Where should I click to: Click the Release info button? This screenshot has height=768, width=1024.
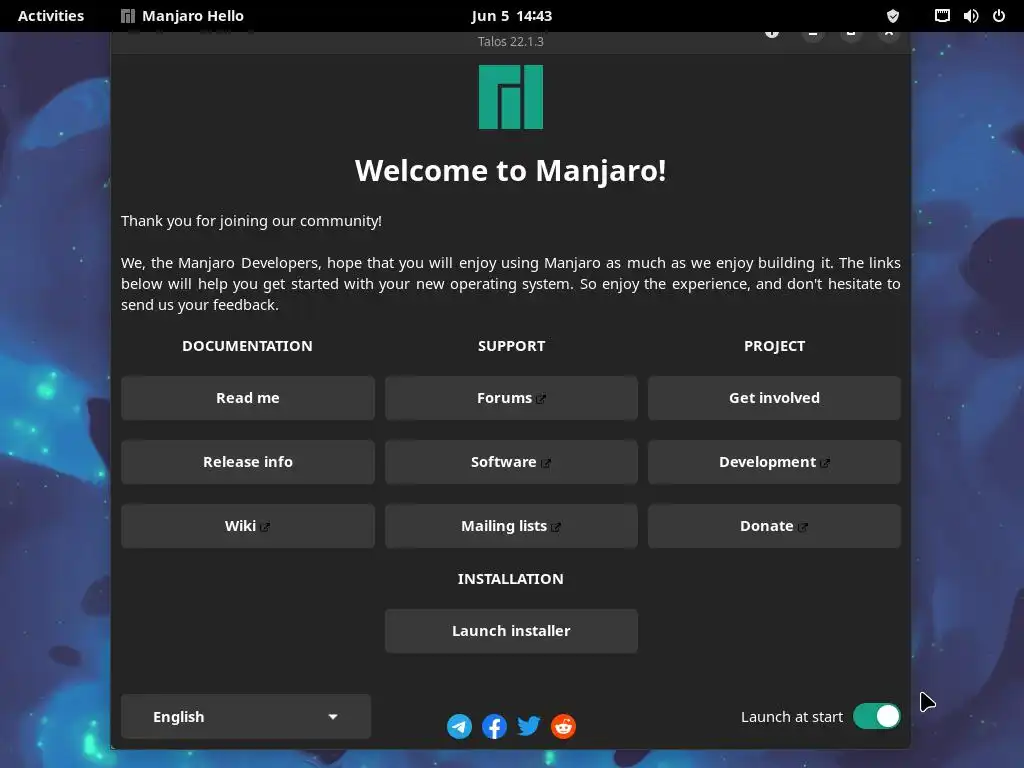248,462
